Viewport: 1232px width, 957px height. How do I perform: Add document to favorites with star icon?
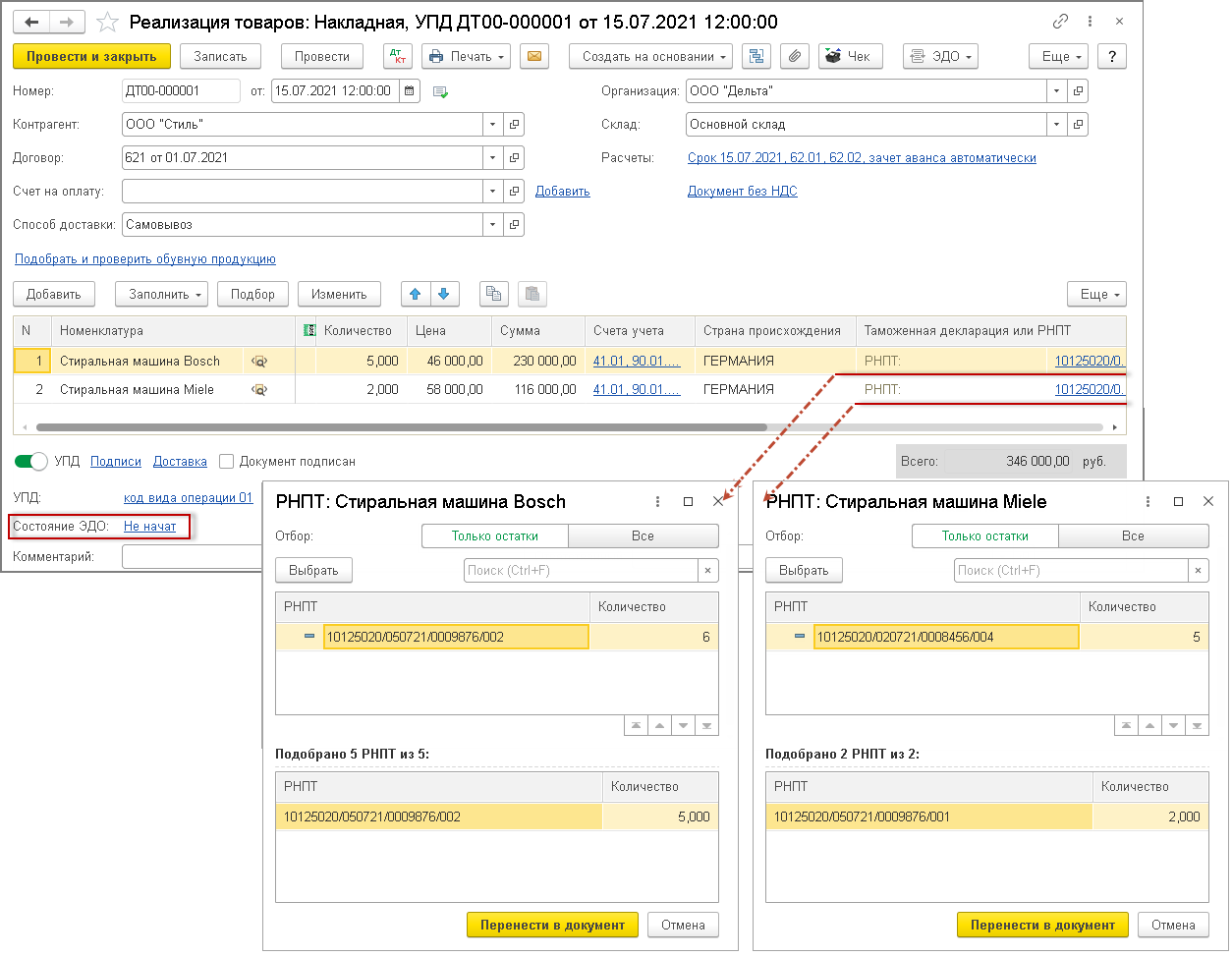tap(107, 22)
